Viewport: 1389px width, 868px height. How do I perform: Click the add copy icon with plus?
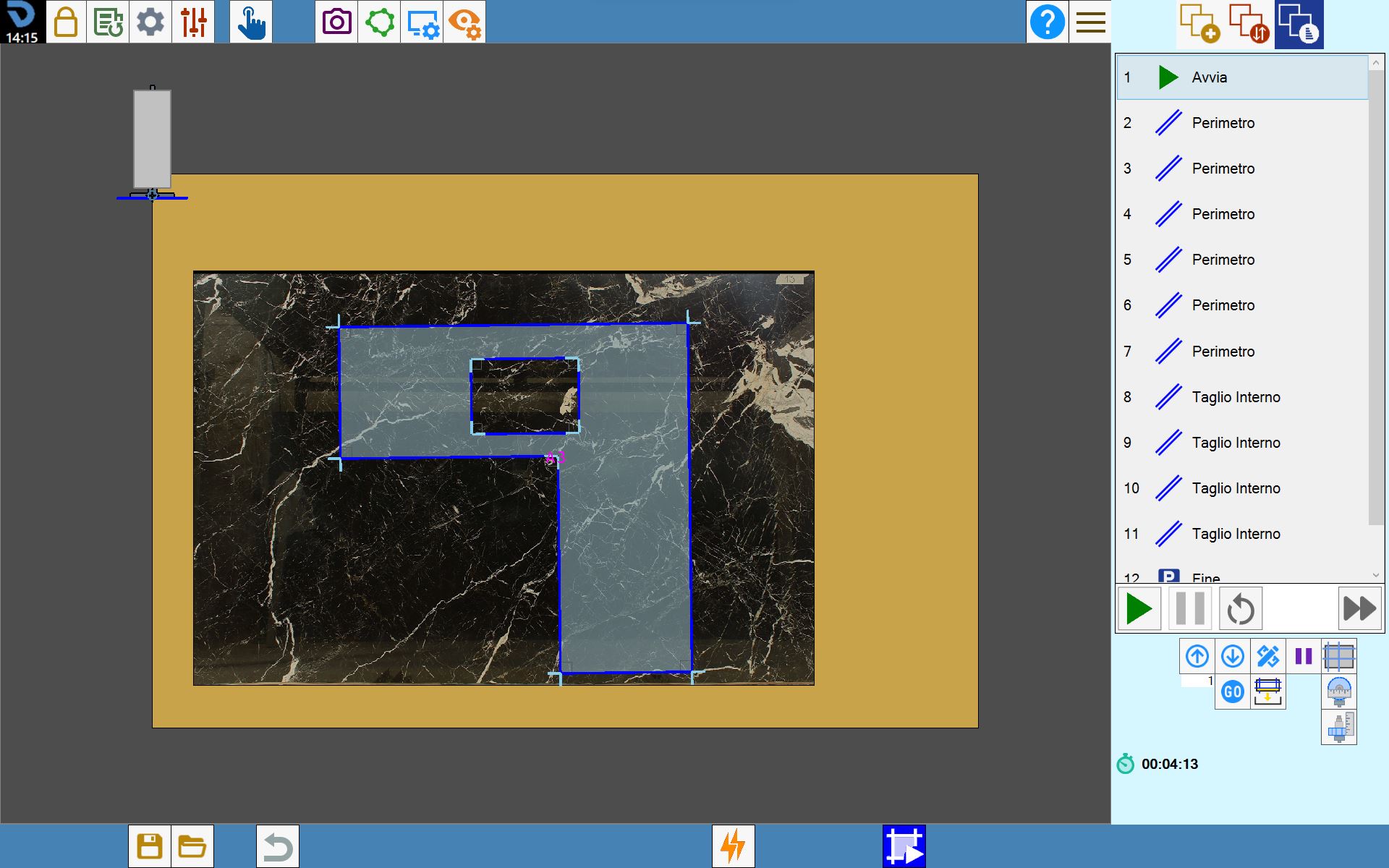click(1200, 24)
